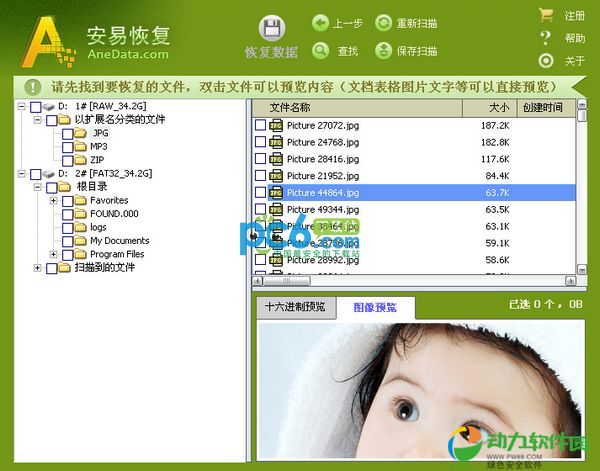Viewport: 600px width, 471px height.
Task: Check the box for Picture 27072.jpg
Action: point(261,125)
